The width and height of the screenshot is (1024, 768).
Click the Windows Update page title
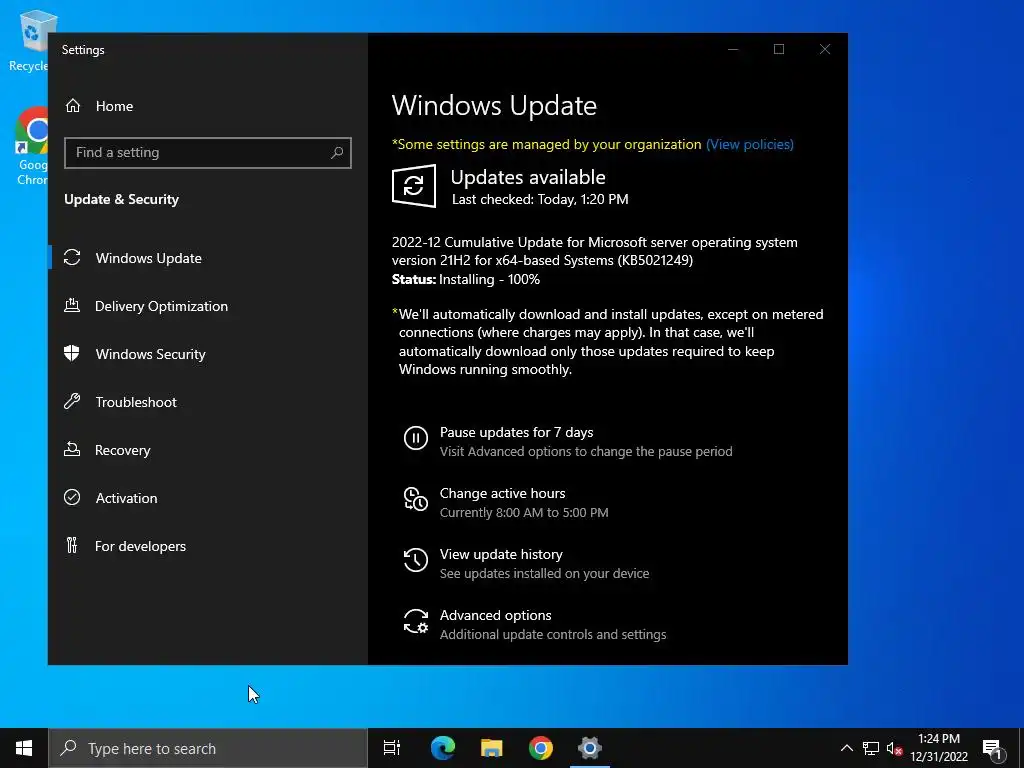coord(494,106)
